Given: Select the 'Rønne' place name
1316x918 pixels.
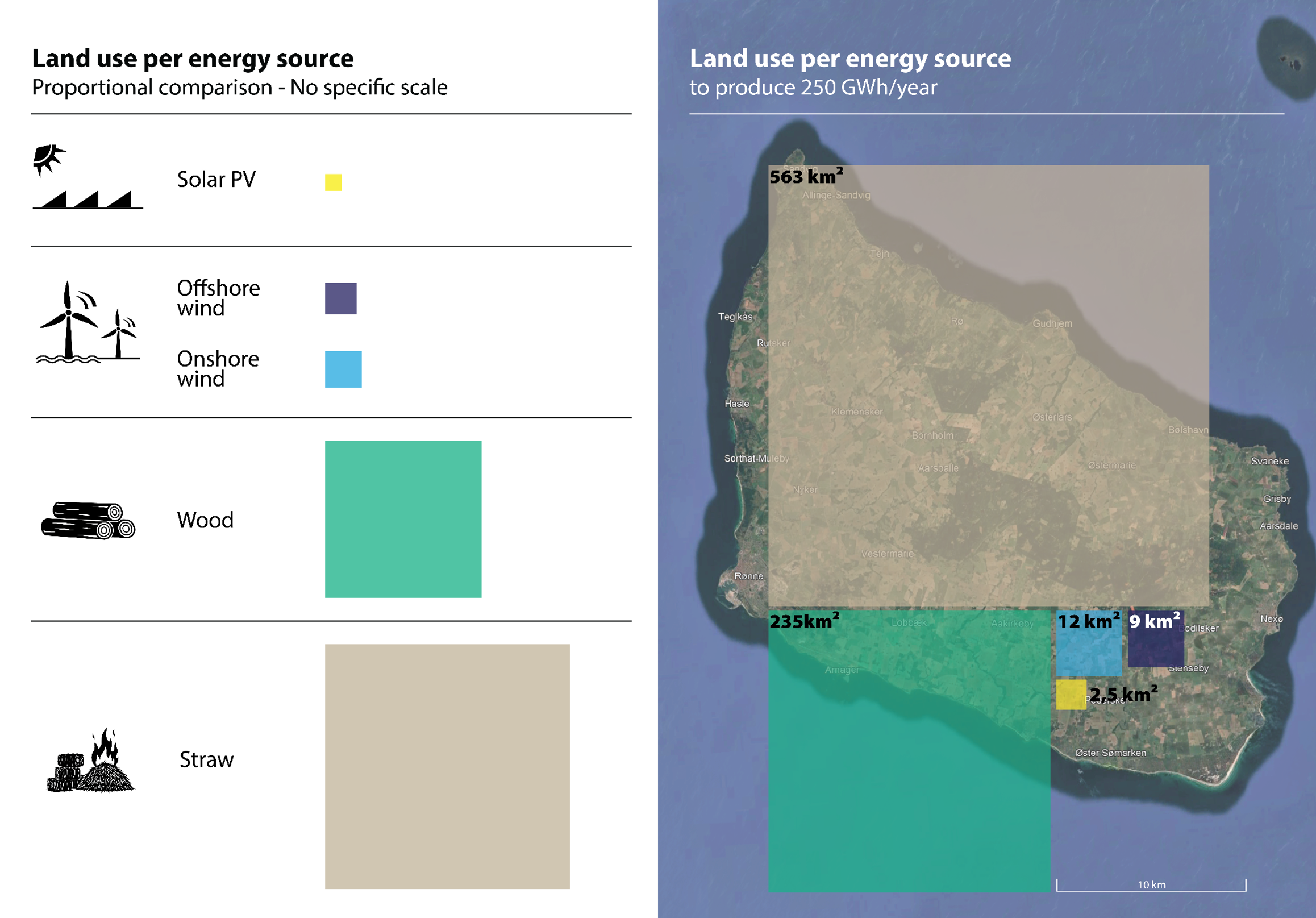Looking at the screenshot, I should pyautogui.click(x=749, y=576).
